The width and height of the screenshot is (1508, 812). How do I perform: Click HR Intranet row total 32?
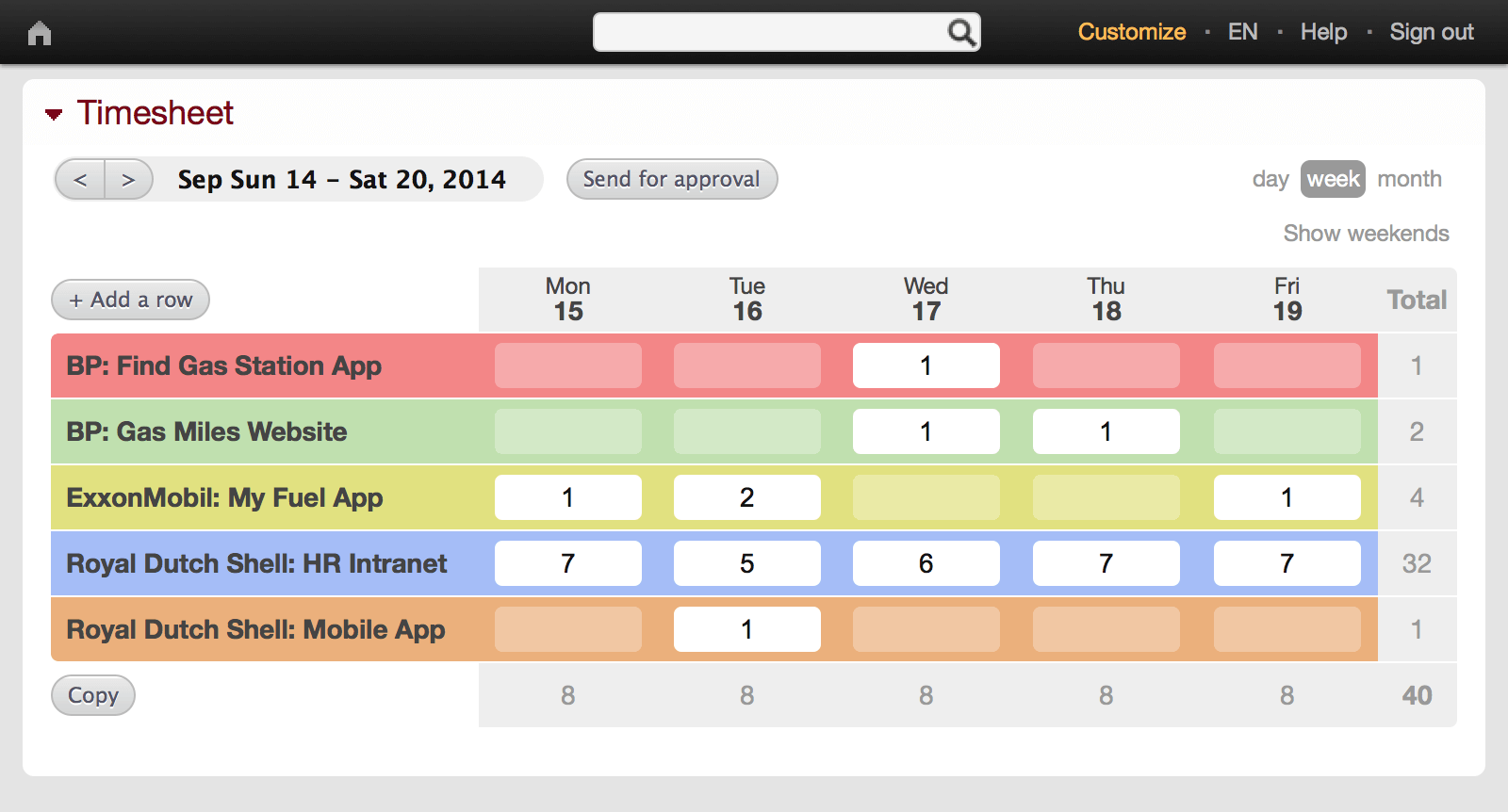click(1417, 563)
